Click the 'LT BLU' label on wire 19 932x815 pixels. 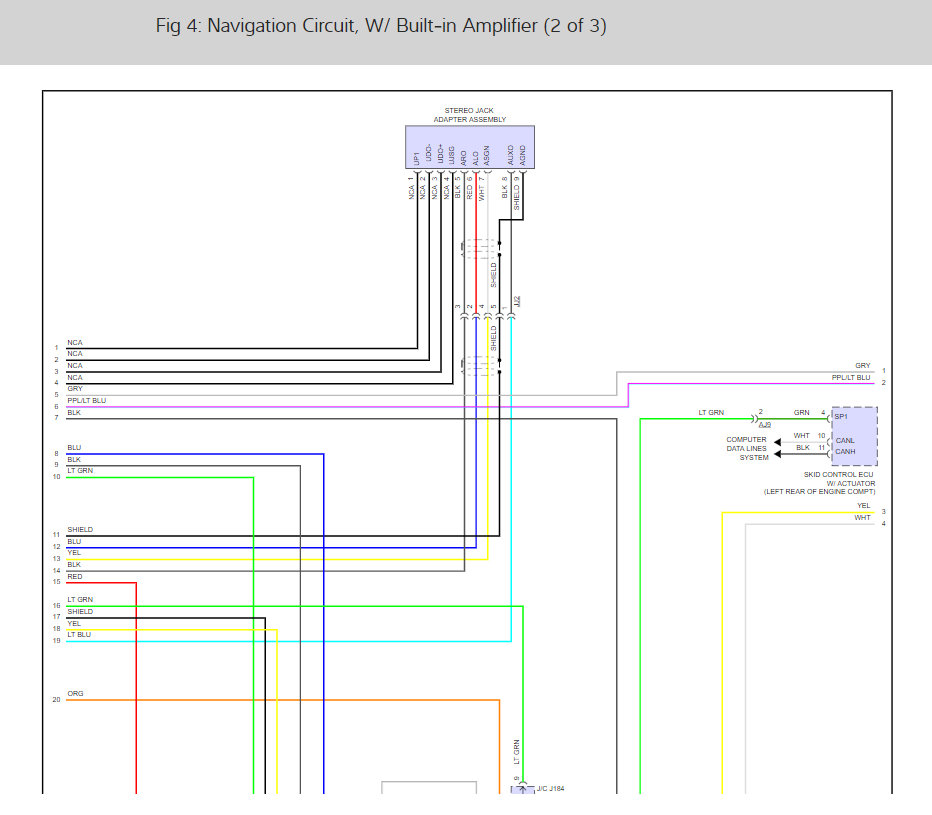pyautogui.click(x=79, y=635)
